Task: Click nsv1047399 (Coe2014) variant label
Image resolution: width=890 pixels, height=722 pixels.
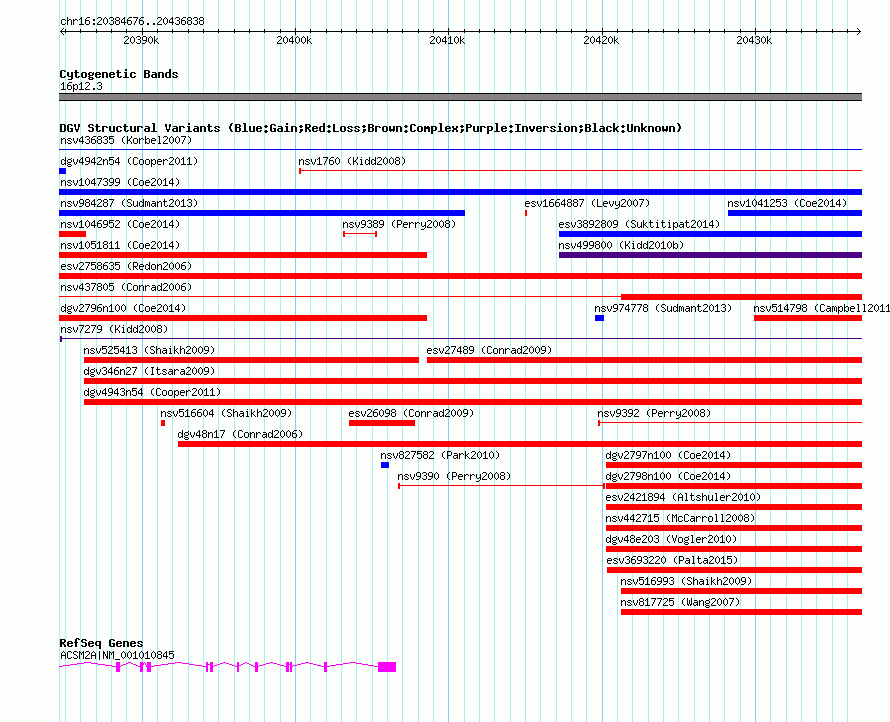Action: point(120,182)
